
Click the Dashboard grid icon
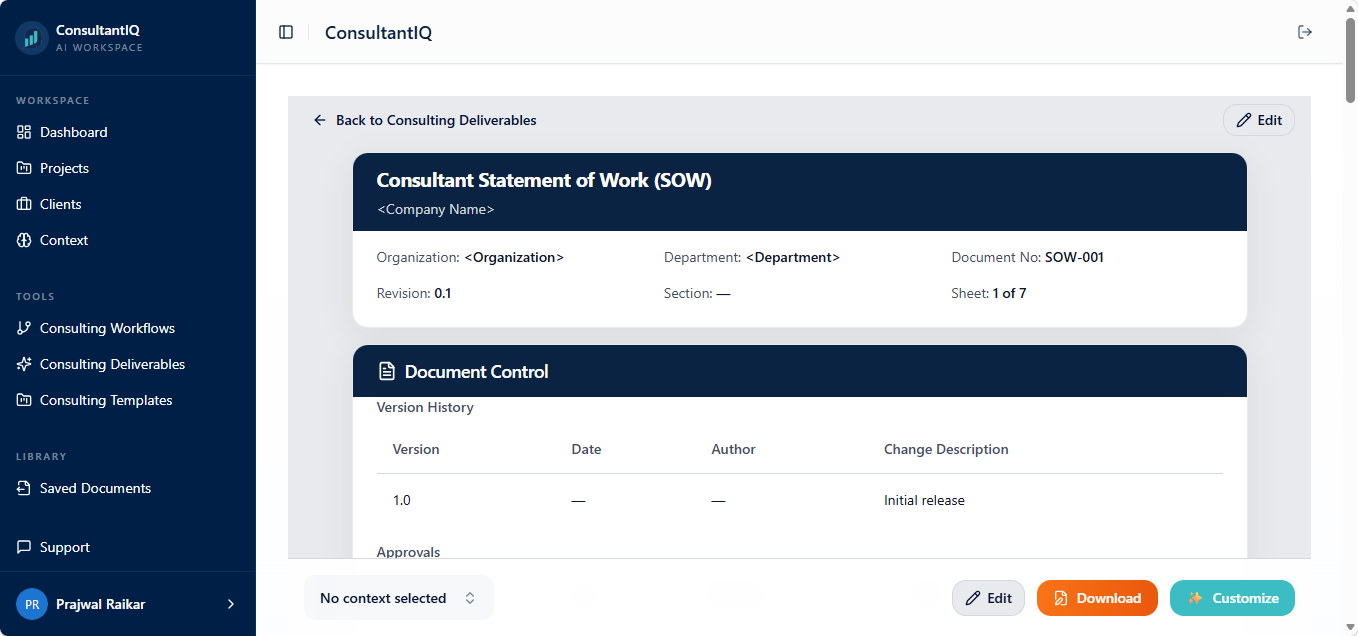coord(24,132)
